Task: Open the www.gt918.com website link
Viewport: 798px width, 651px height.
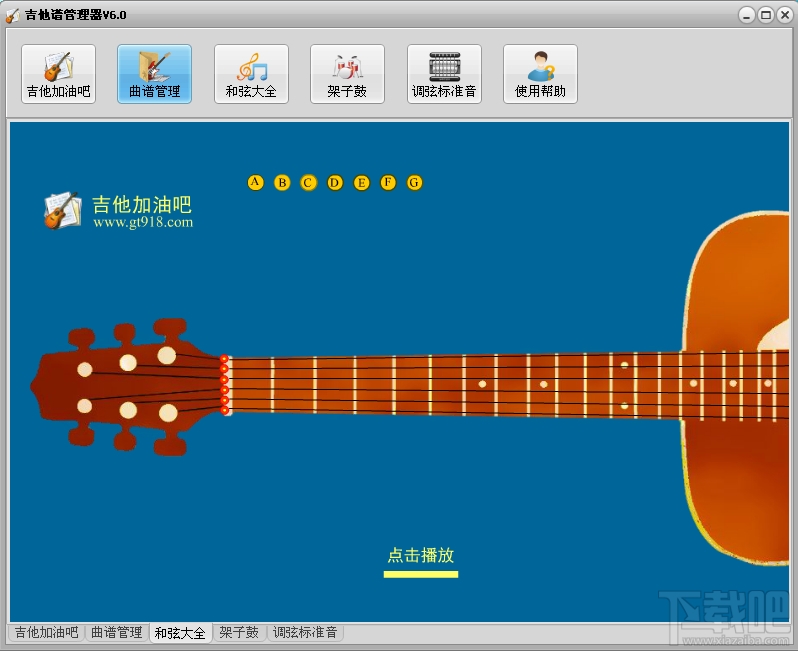Action: (x=143, y=222)
